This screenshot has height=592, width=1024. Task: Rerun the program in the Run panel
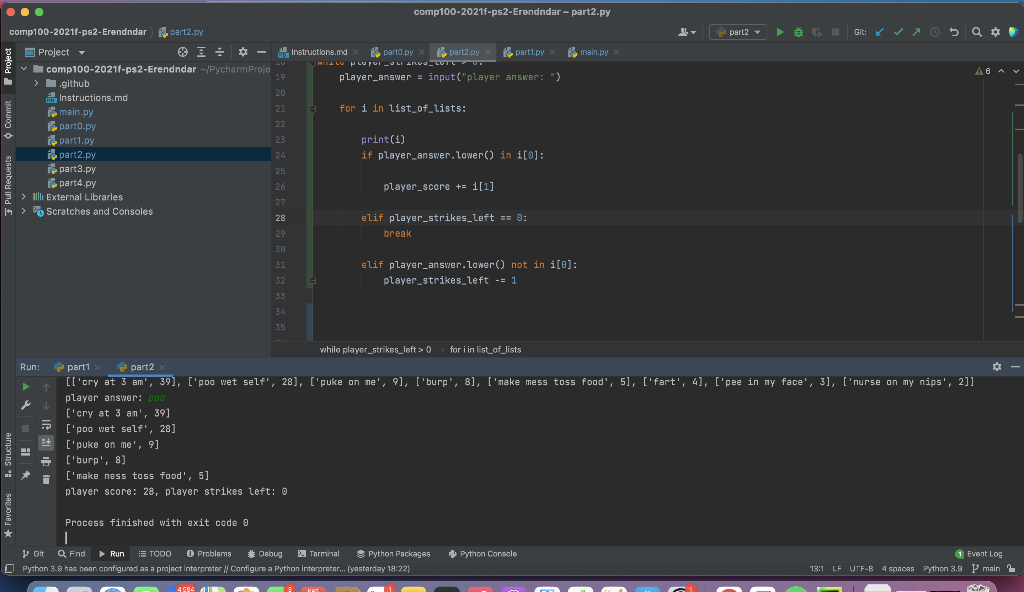(25, 386)
